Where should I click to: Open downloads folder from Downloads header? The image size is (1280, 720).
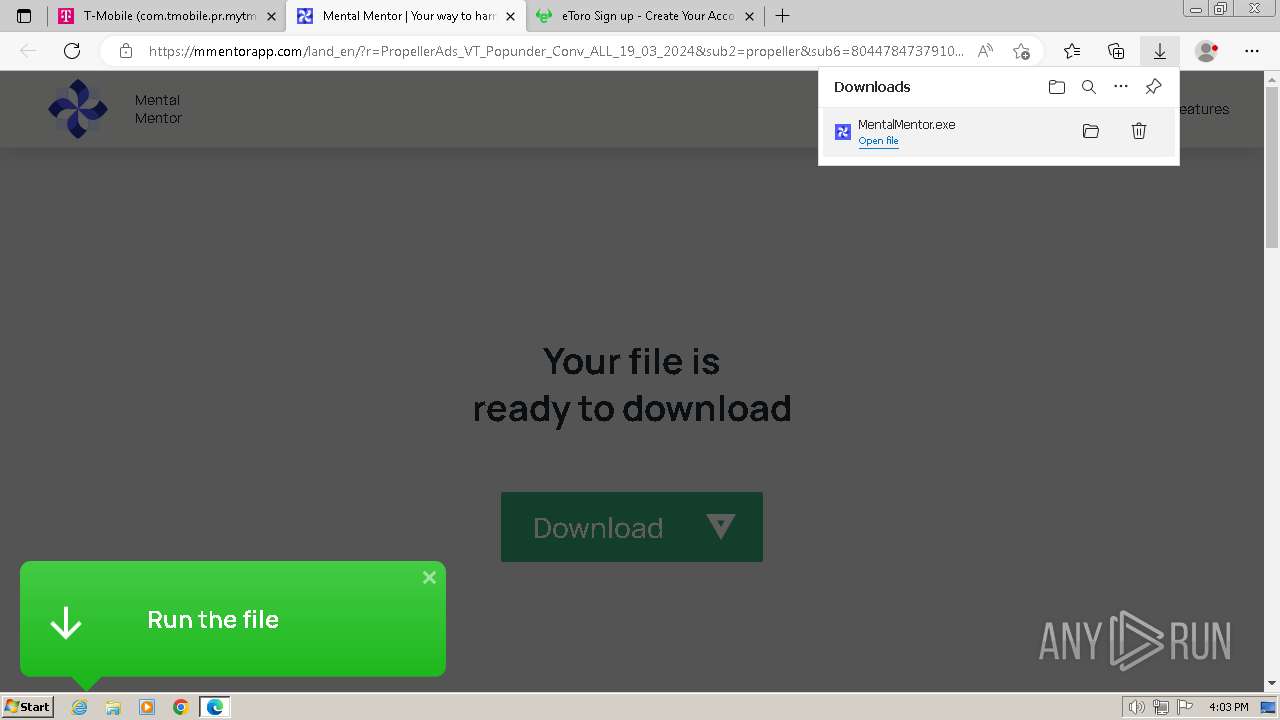tap(1057, 87)
